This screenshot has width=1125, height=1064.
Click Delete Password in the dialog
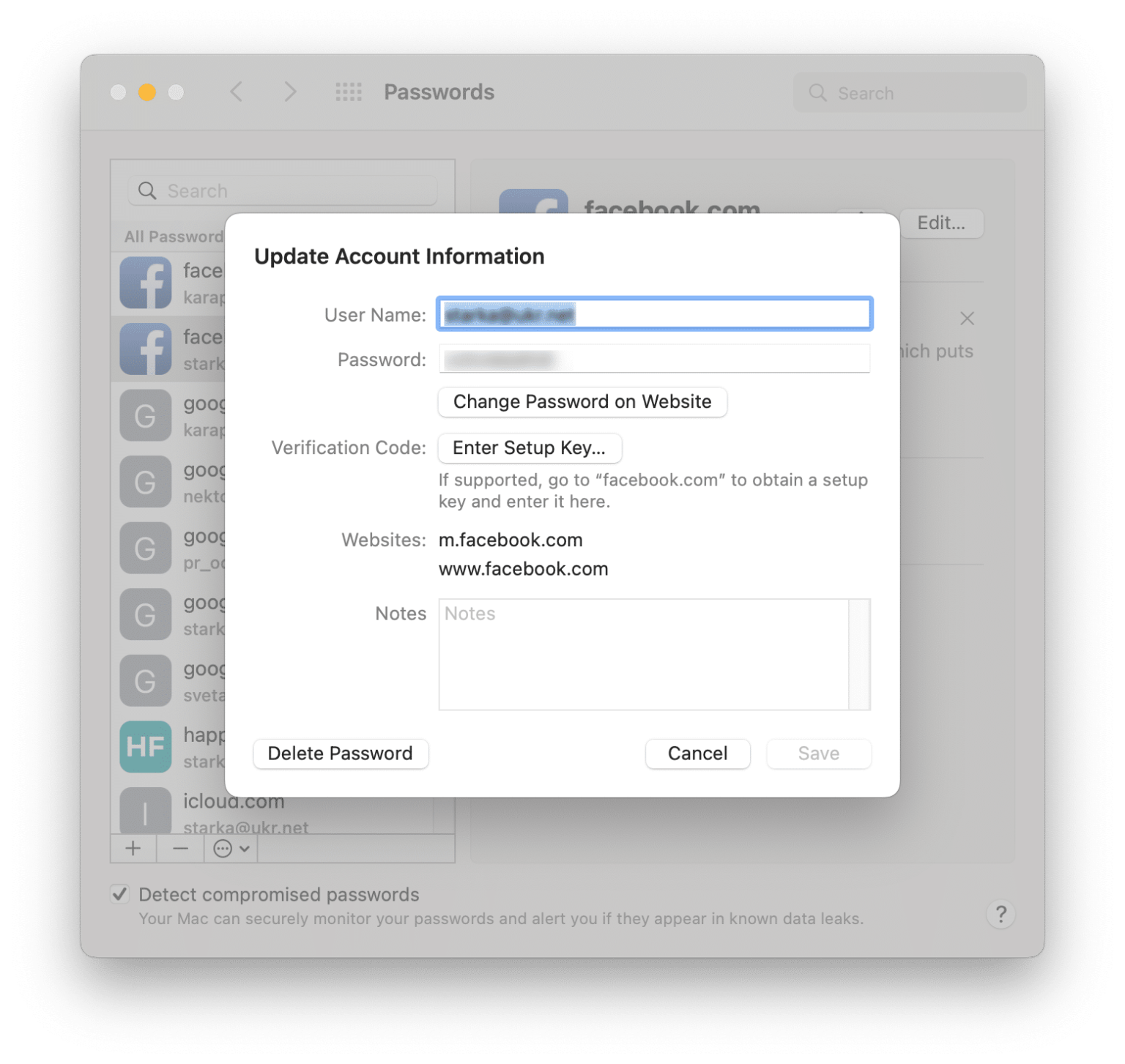[x=340, y=754]
